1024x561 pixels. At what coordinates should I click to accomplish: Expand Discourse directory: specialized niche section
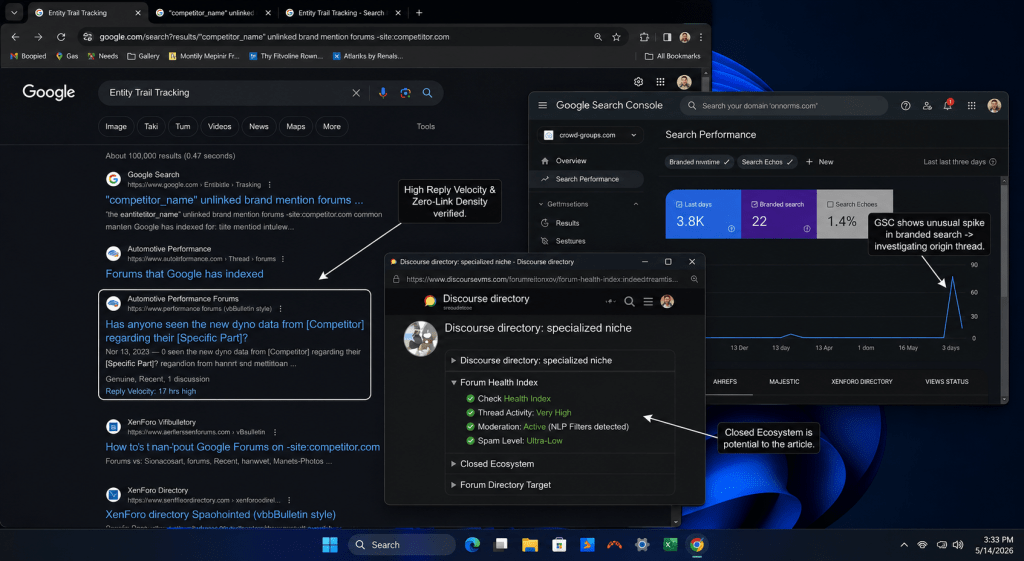click(453, 361)
